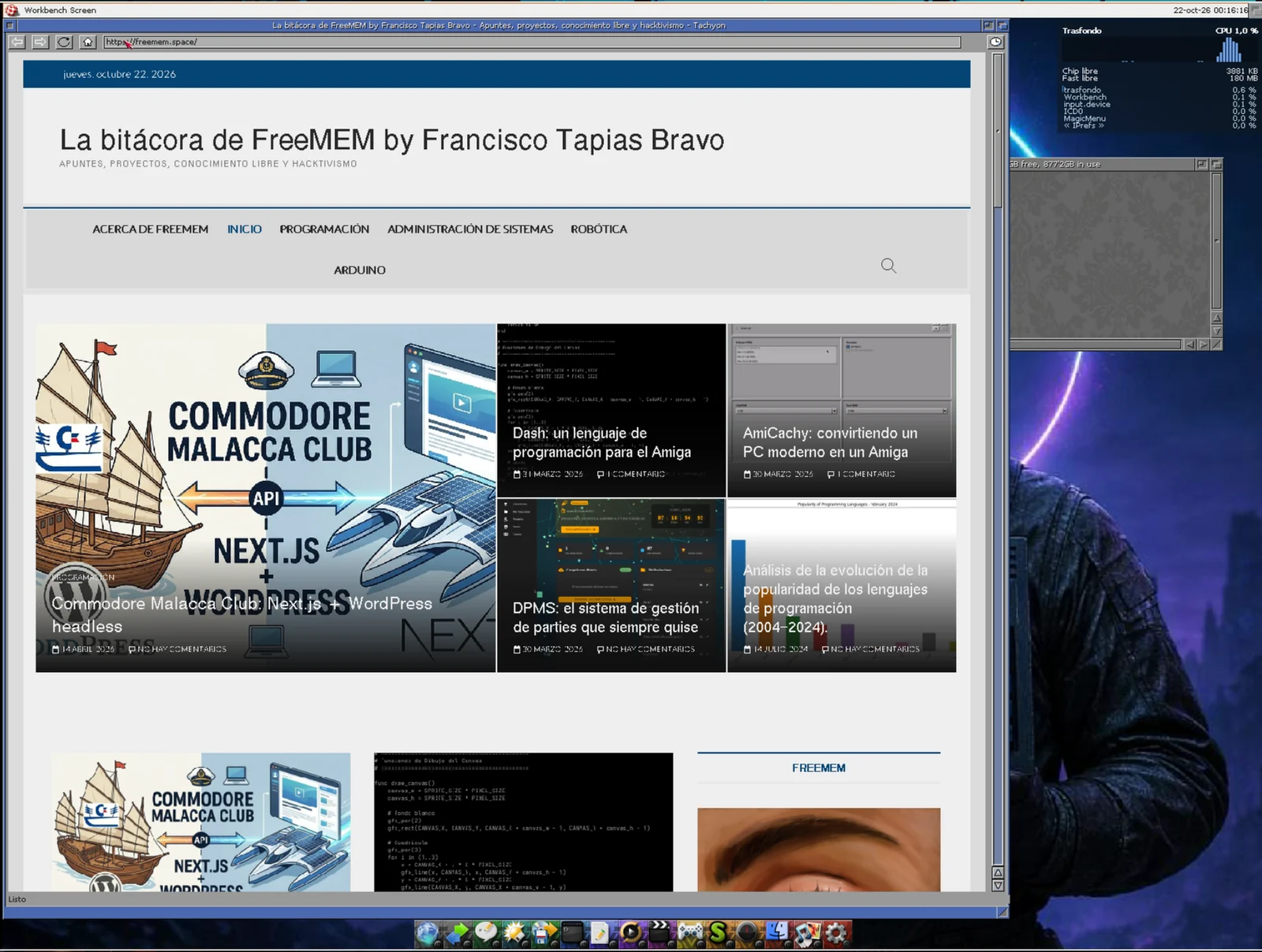Click the 14 JULIO 2024 date on Análisis post
The image size is (1262, 952).
(776, 649)
